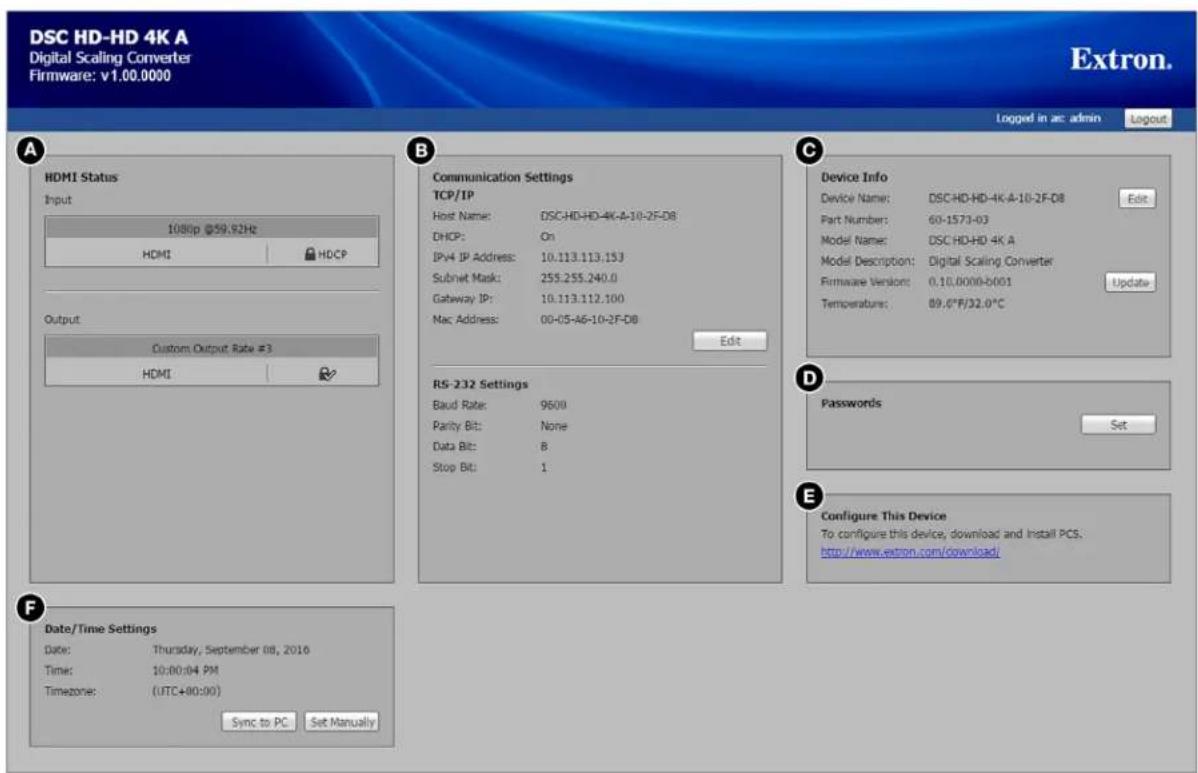Click the subnet mask 255.255.240.0
1198x773 pixels.
pyautogui.click(x=579, y=278)
